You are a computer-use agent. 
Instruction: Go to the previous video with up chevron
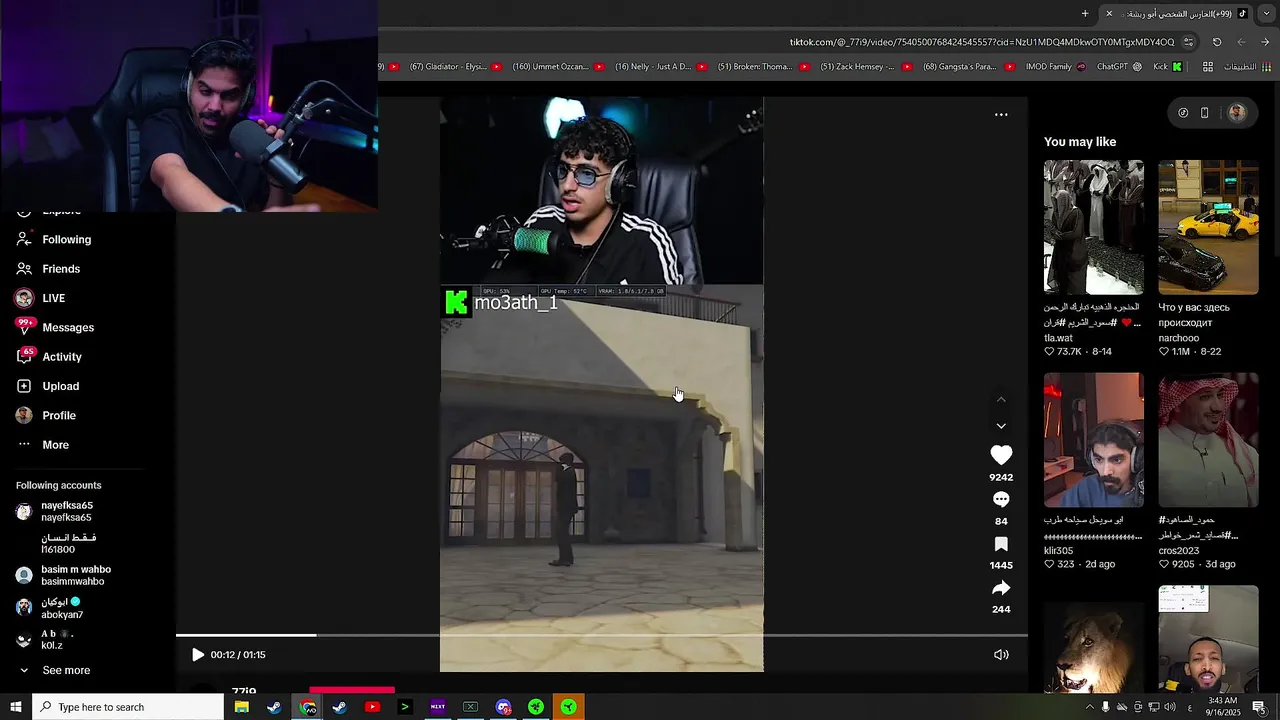(x=1001, y=400)
